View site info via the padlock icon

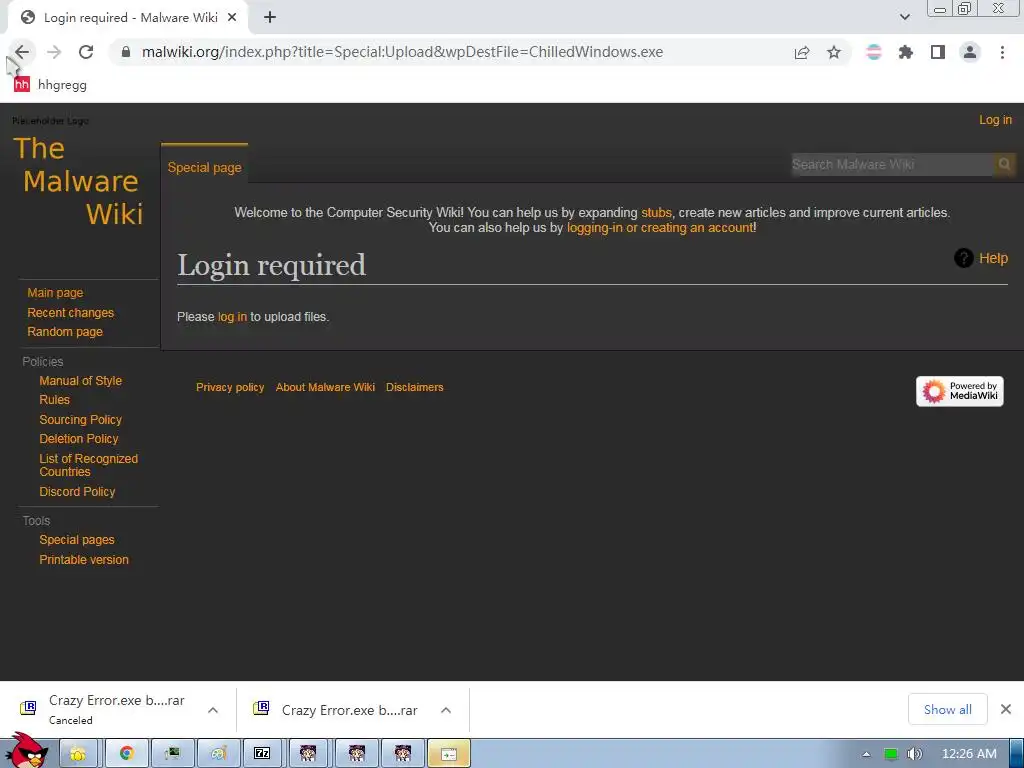click(x=126, y=52)
